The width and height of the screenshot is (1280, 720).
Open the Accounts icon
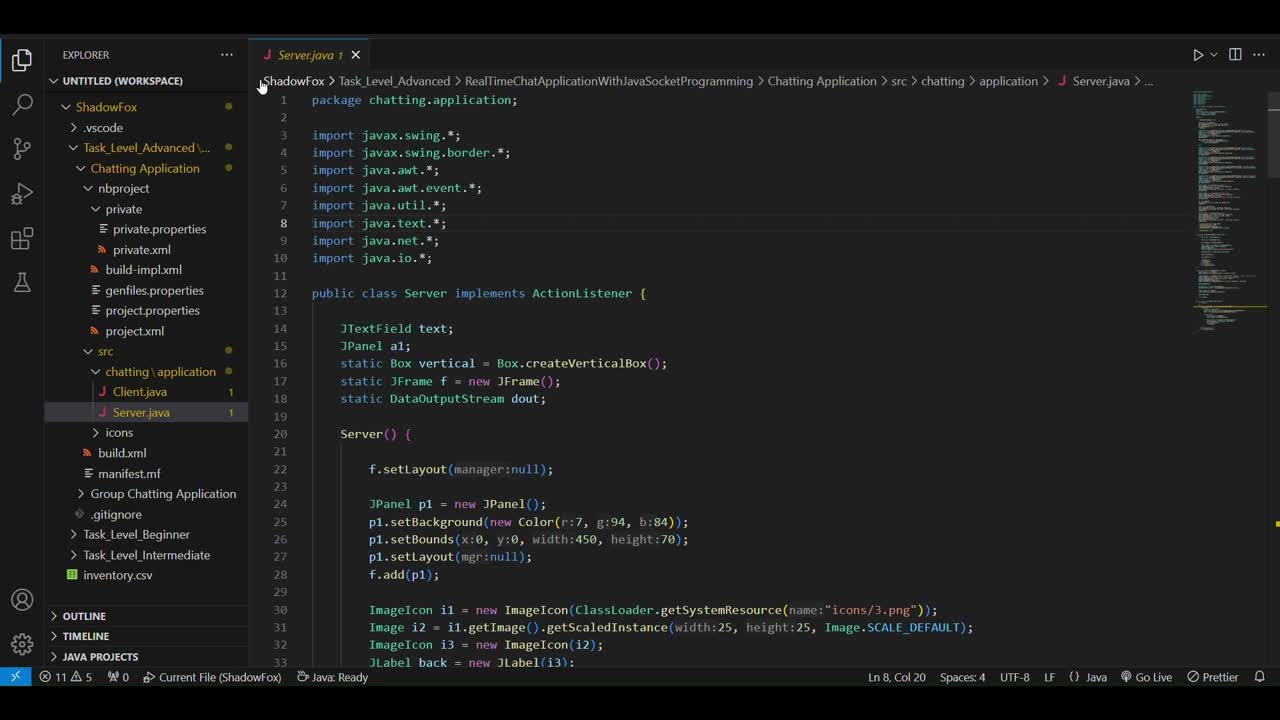point(22,600)
